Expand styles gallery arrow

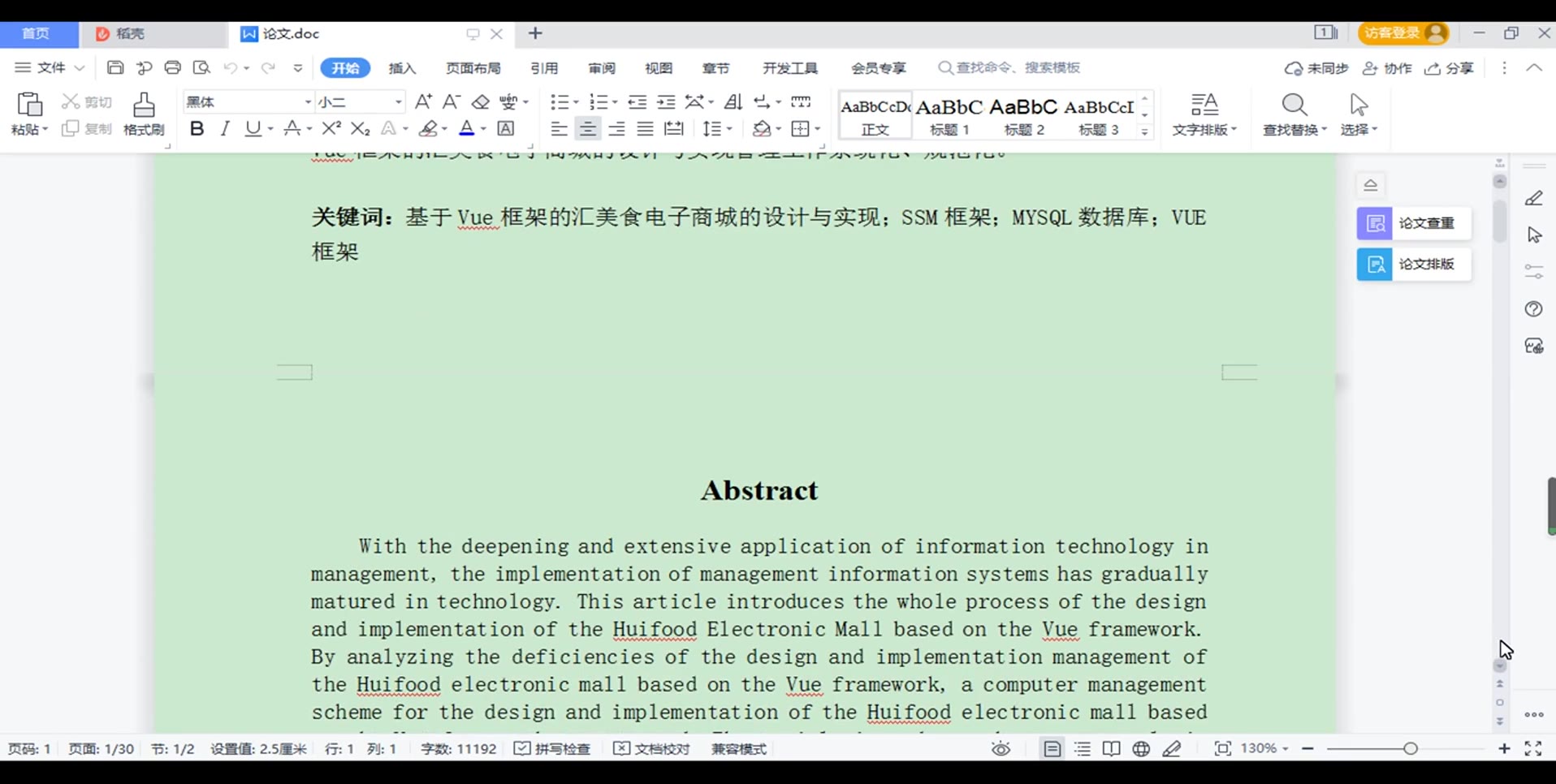click(x=1144, y=131)
